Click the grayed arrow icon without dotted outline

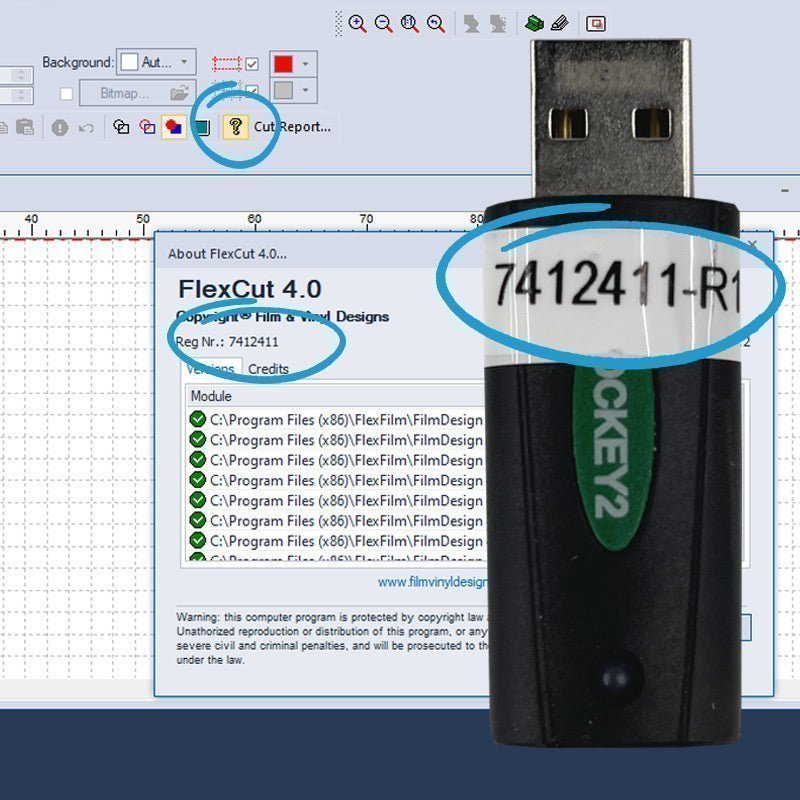[x=471, y=23]
